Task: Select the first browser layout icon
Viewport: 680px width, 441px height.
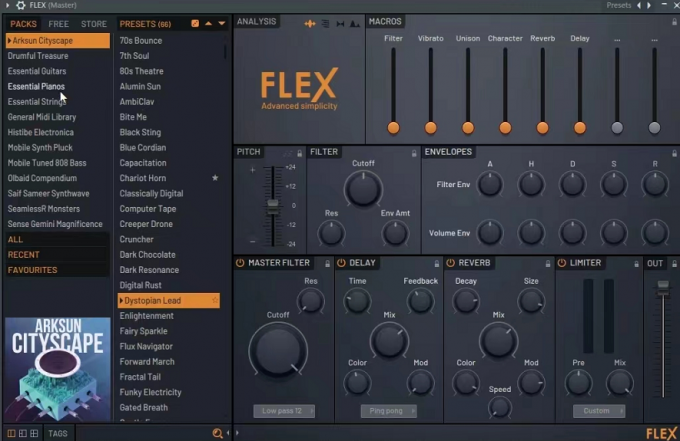Action: coord(10,433)
